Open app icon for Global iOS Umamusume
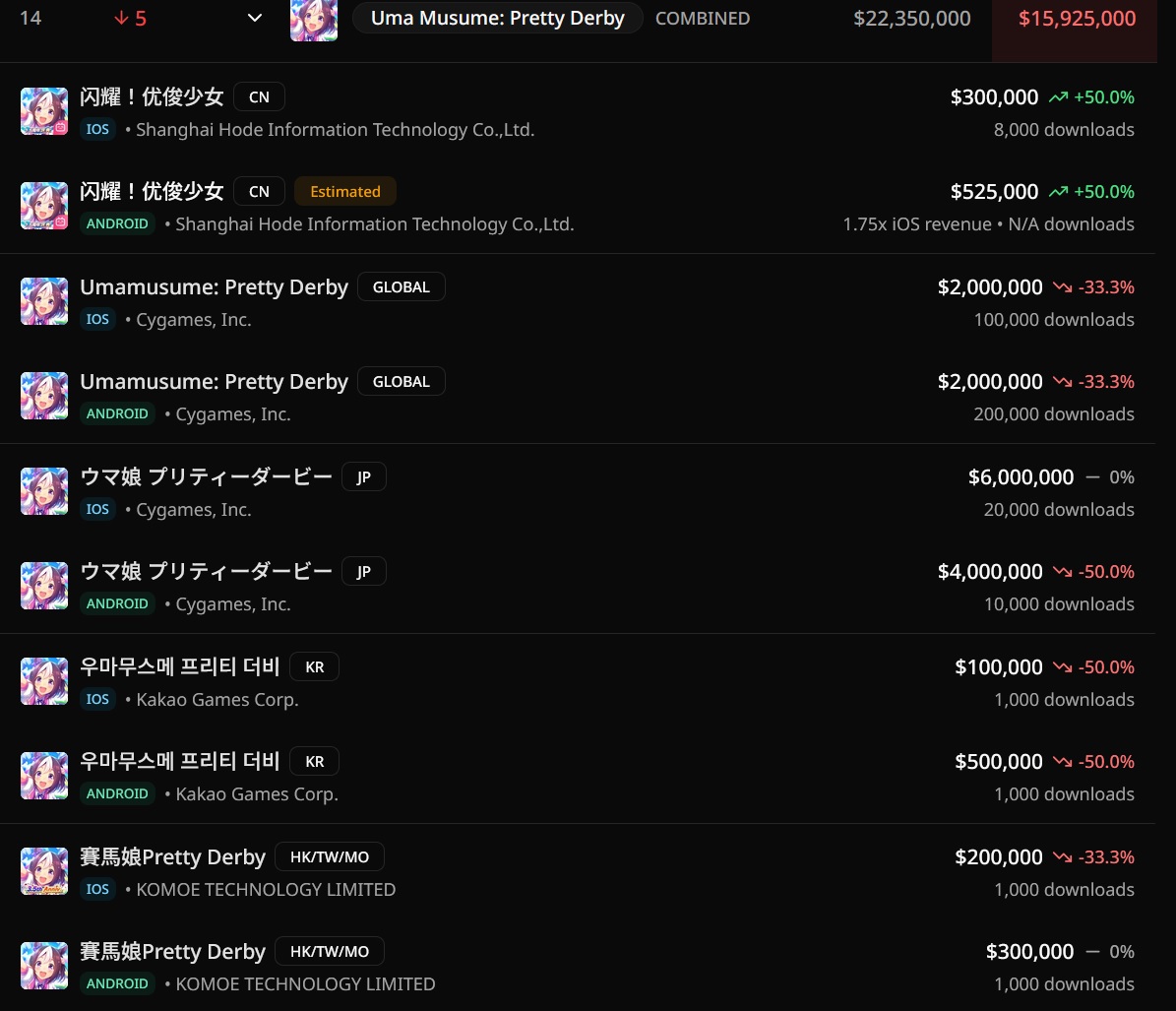The height and width of the screenshot is (1011, 1176). [x=44, y=301]
